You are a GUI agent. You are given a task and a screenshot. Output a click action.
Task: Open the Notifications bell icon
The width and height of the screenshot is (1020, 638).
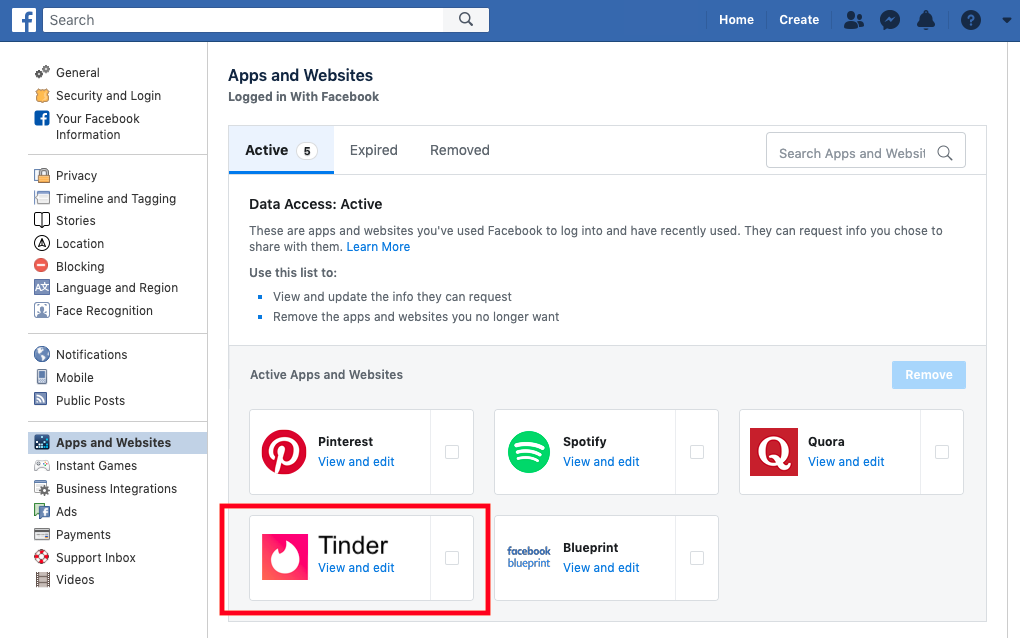coord(925,20)
